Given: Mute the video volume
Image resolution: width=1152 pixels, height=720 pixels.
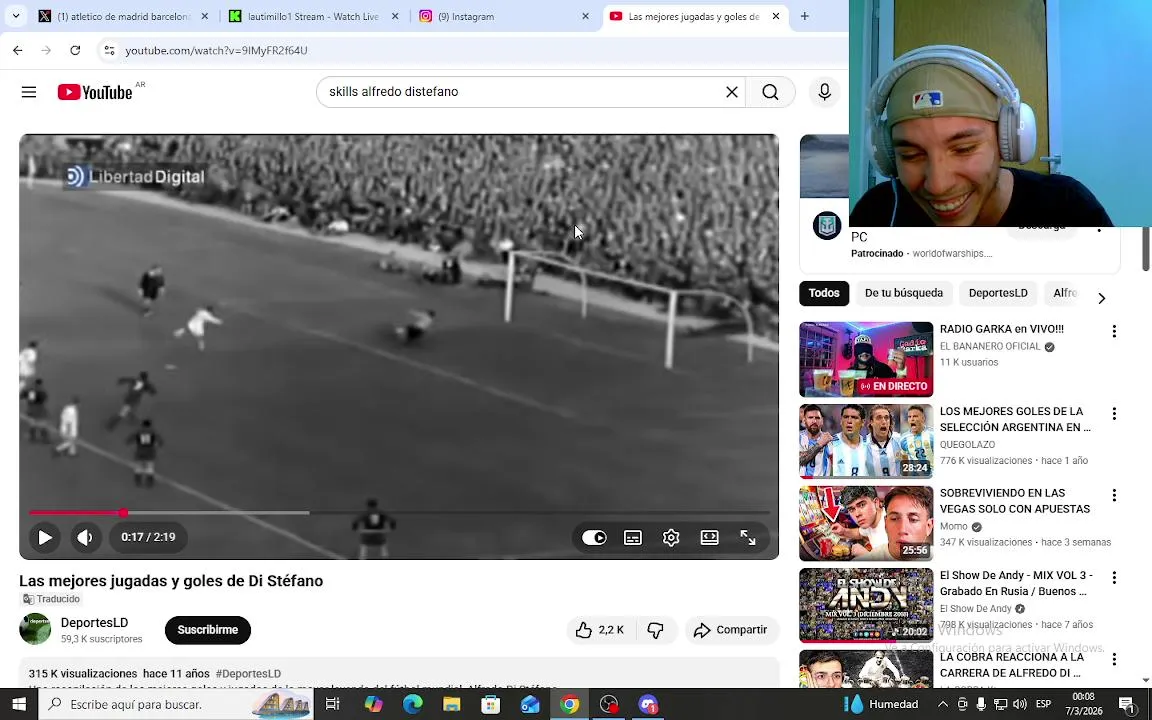Looking at the screenshot, I should [x=85, y=537].
